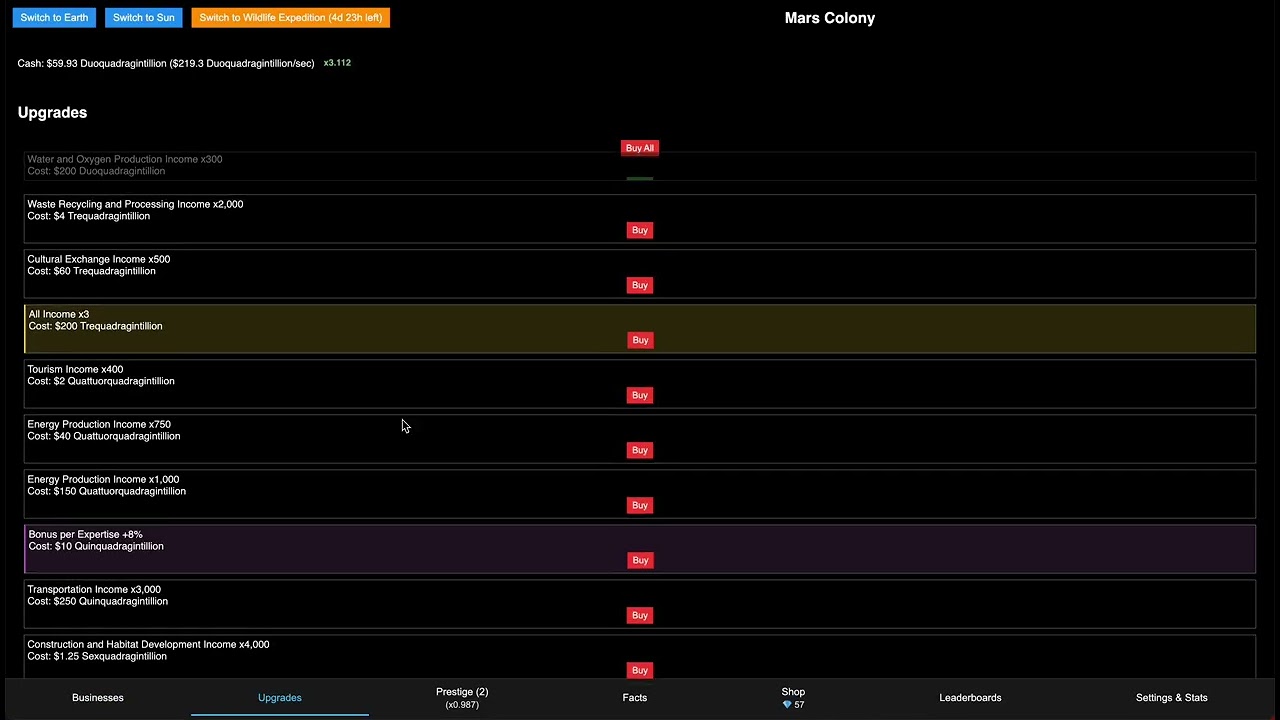The width and height of the screenshot is (1280, 720).
Task: Open the Leaderboards tab
Action: coord(970,697)
